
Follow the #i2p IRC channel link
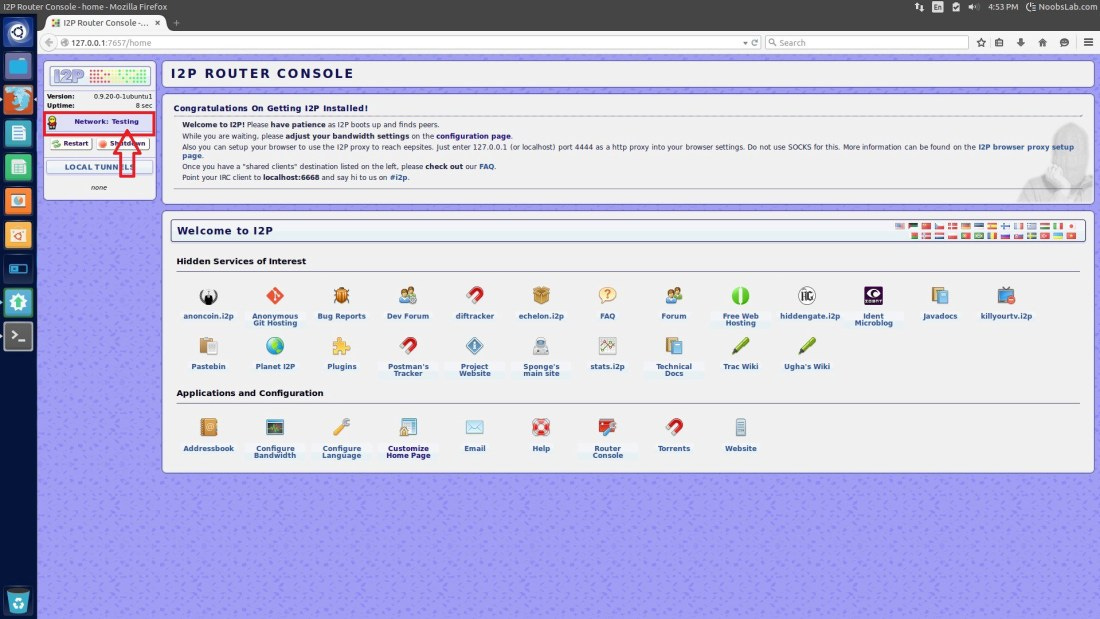pos(398,178)
